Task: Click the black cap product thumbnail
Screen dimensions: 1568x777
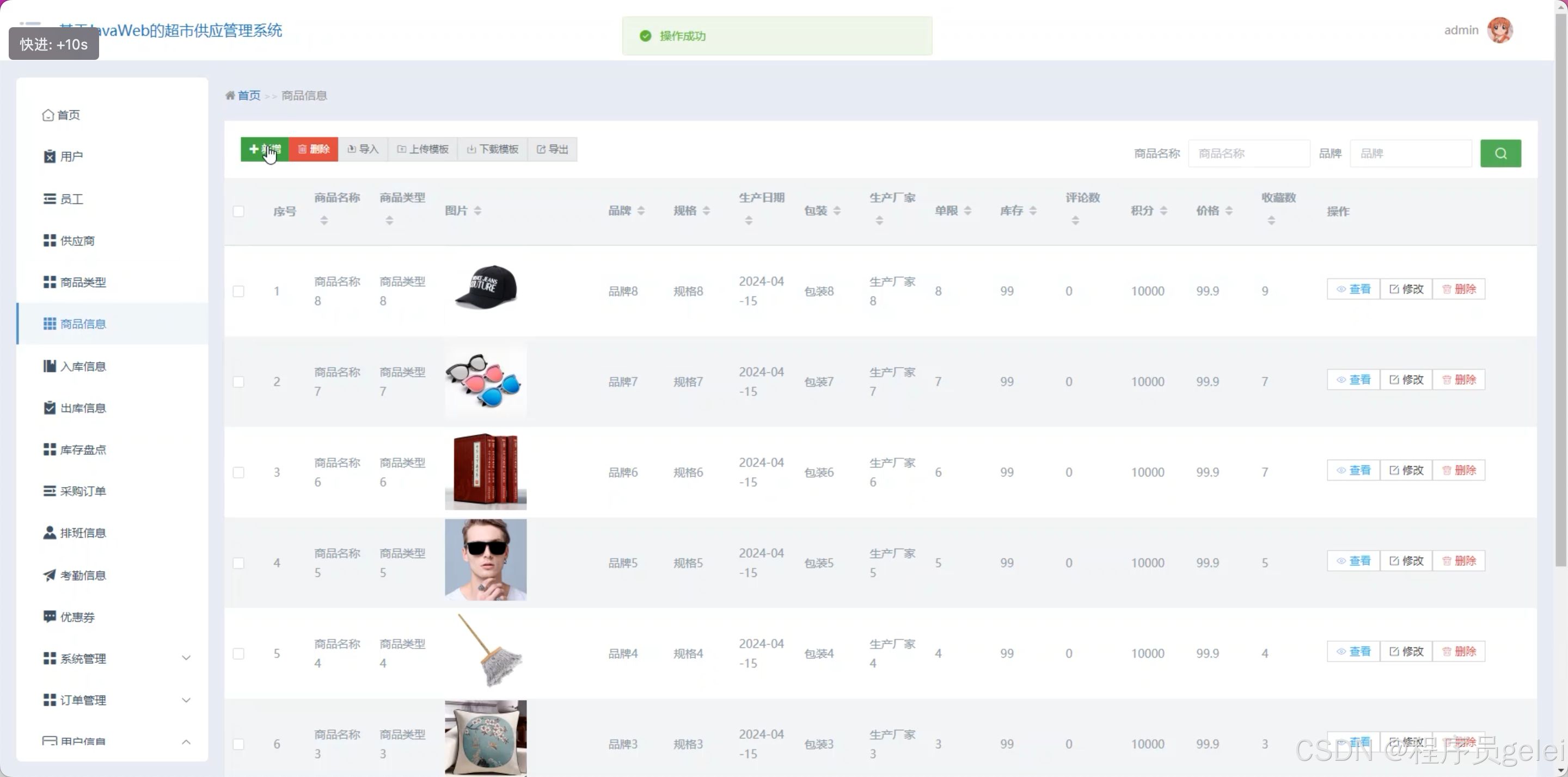Action: coord(486,287)
